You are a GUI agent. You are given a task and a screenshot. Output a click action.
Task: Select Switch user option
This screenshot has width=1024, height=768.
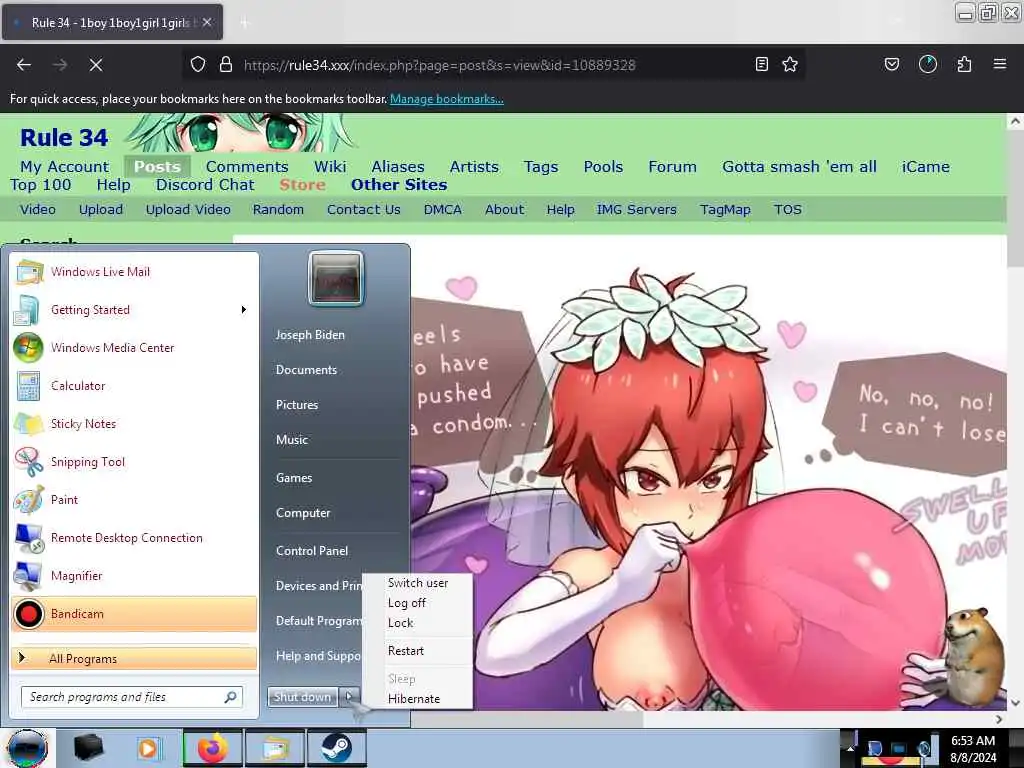click(418, 583)
